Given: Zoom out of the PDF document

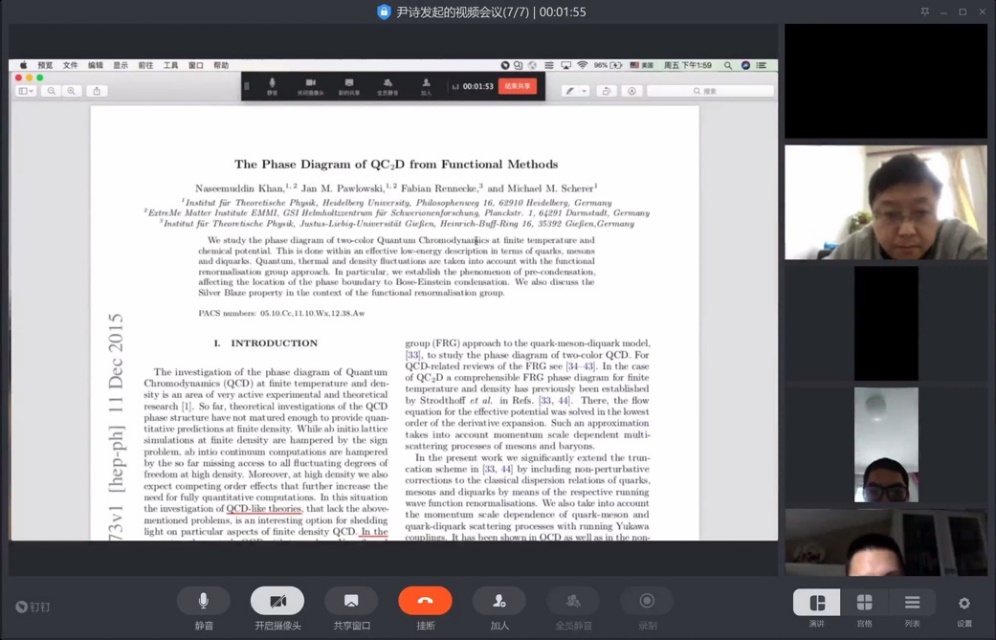Looking at the screenshot, I should (51, 91).
